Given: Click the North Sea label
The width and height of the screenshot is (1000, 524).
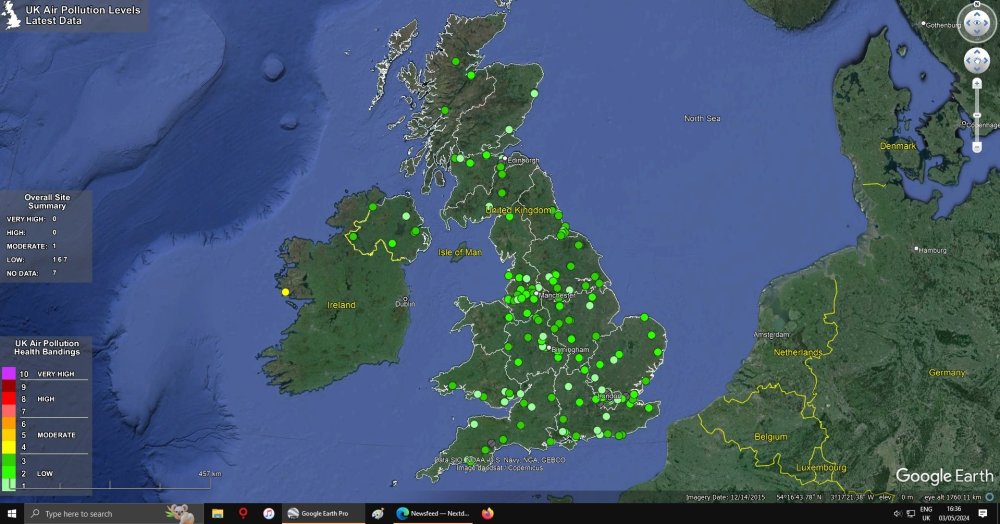Looking at the screenshot, I should tap(702, 119).
